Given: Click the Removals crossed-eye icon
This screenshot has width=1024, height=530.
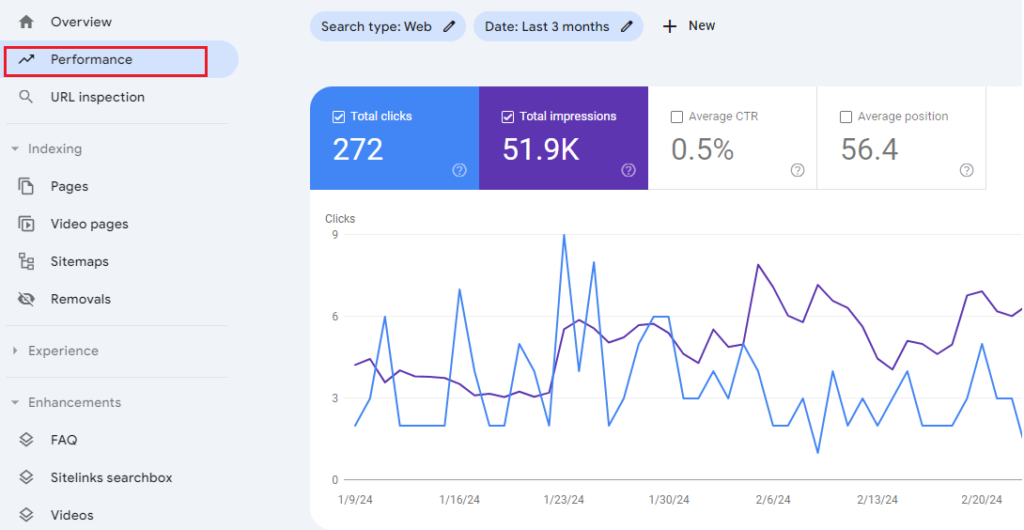Looking at the screenshot, I should click(x=26, y=300).
